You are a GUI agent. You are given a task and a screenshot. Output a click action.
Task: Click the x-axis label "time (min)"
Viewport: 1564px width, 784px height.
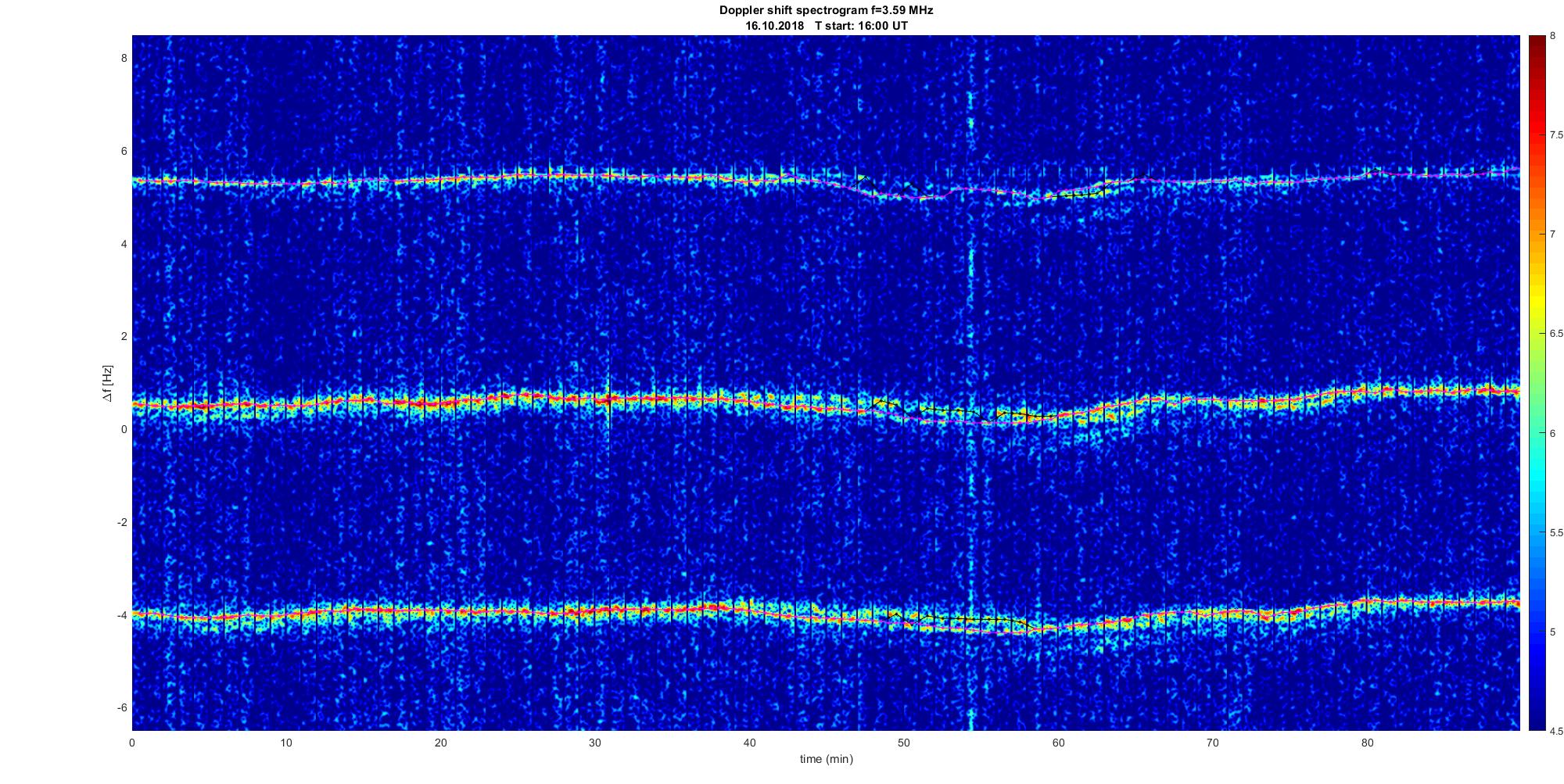point(826,759)
